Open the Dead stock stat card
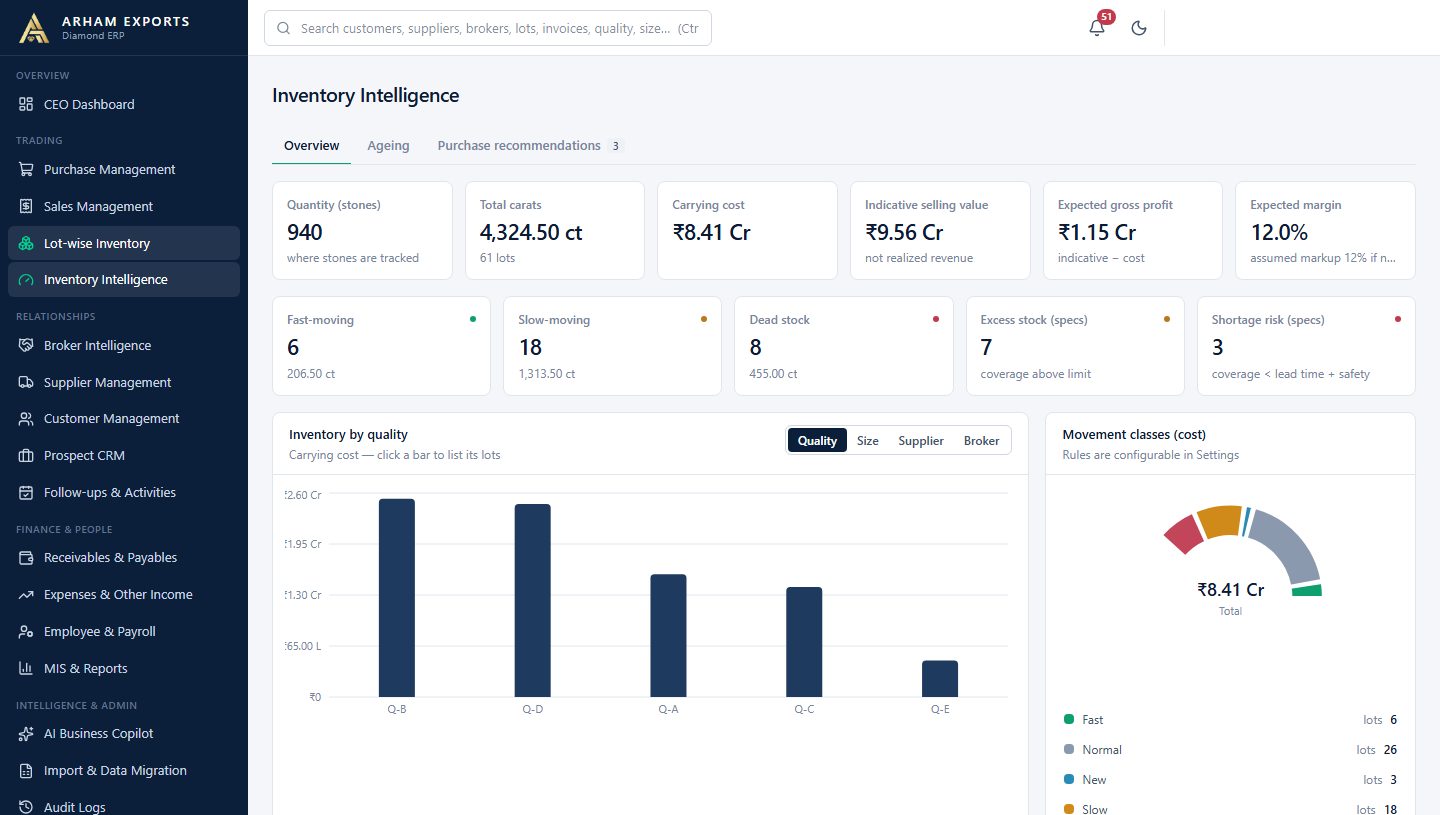This screenshot has width=1440, height=815. 844,346
